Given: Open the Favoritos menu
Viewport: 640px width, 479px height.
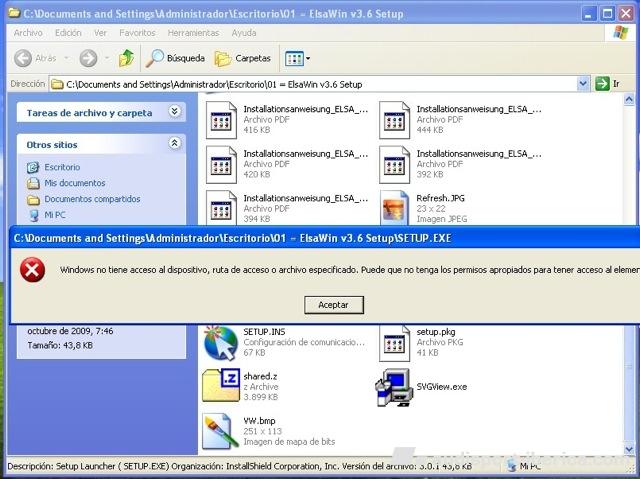Looking at the screenshot, I should (137, 33).
